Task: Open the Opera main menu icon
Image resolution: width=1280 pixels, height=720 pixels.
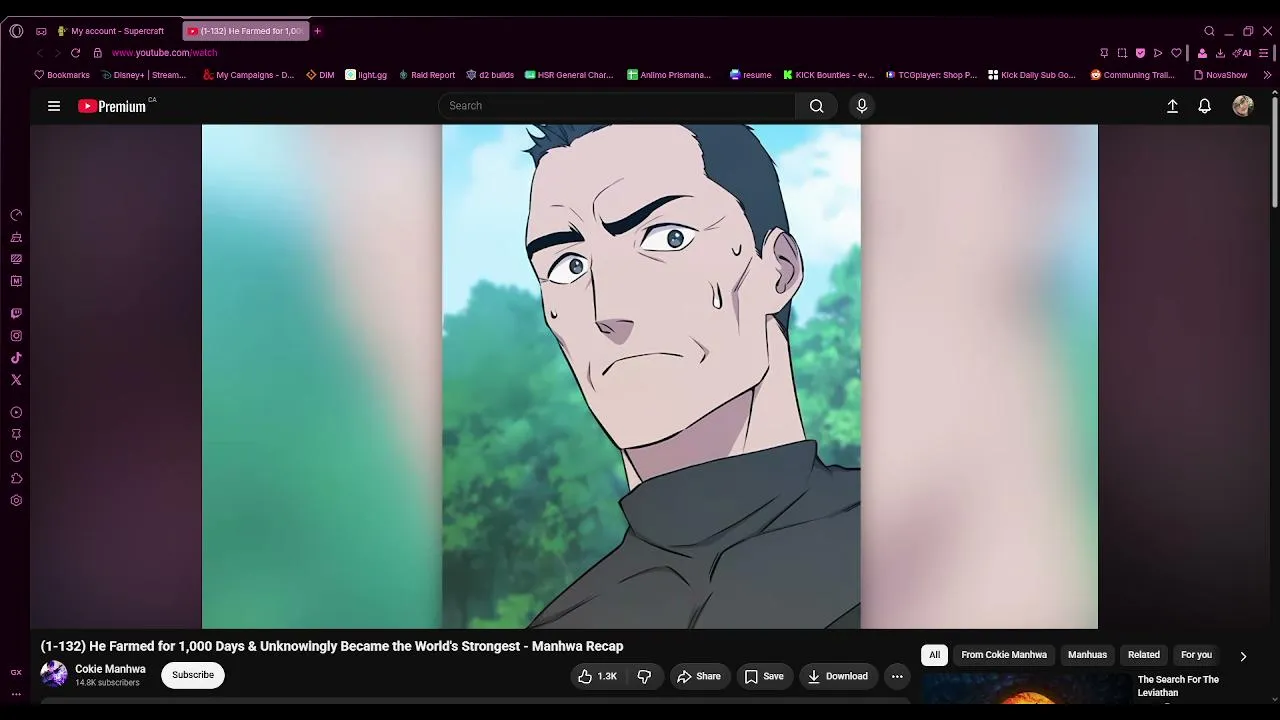Action: point(16,31)
